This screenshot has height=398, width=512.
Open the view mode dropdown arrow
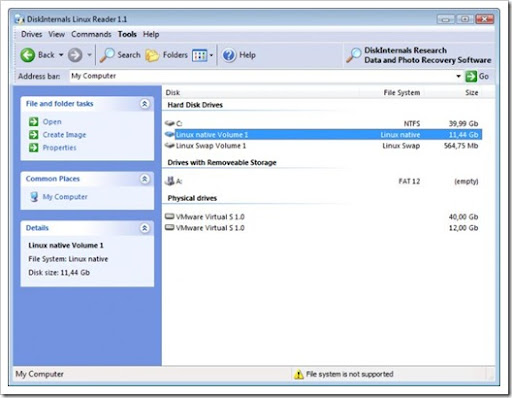pyautogui.click(x=211, y=55)
